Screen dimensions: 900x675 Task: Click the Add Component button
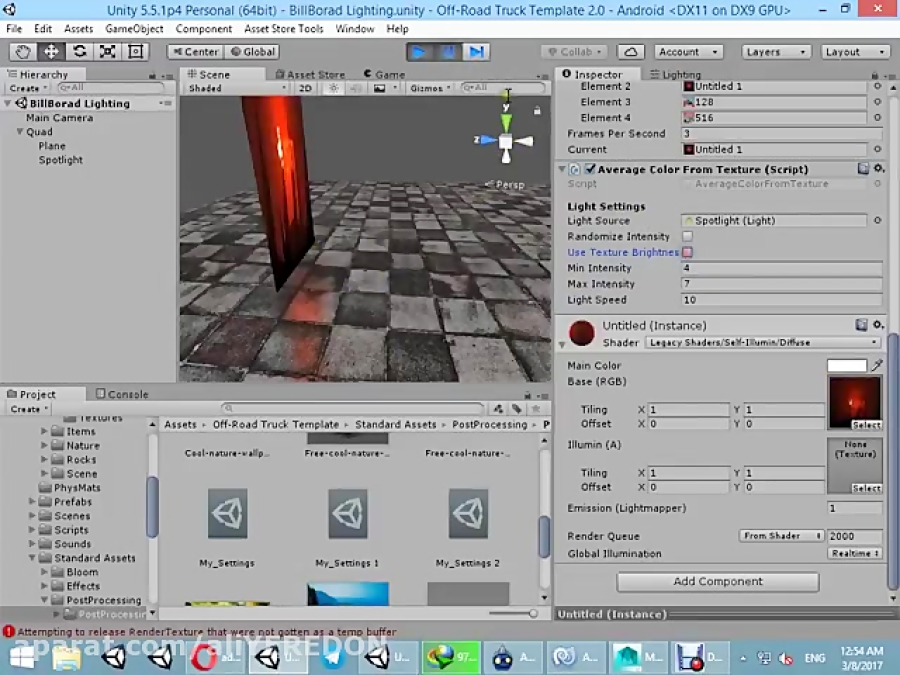point(717,581)
